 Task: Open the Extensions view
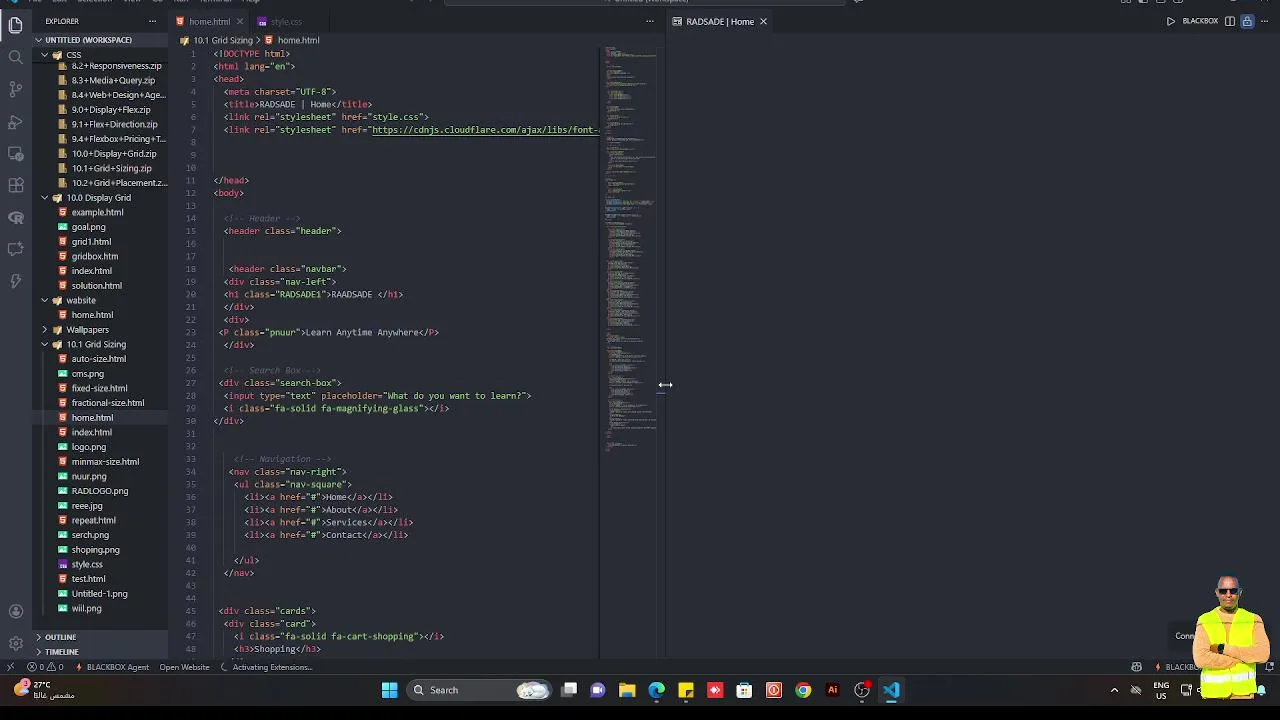click(15, 185)
